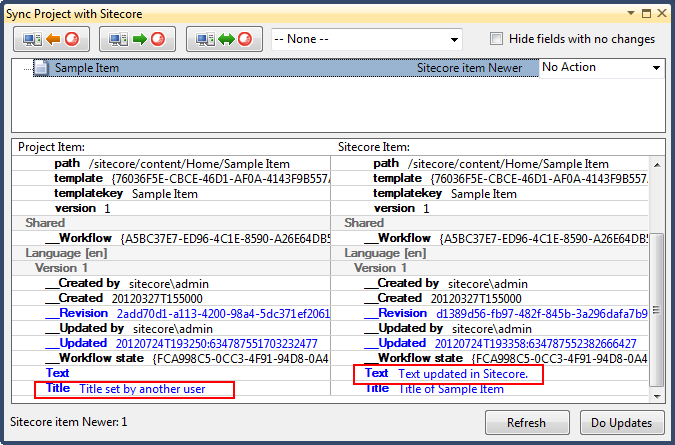675x445 pixels.
Task: Click Sitecore 'Version 1' section header
Action: (x=490, y=268)
